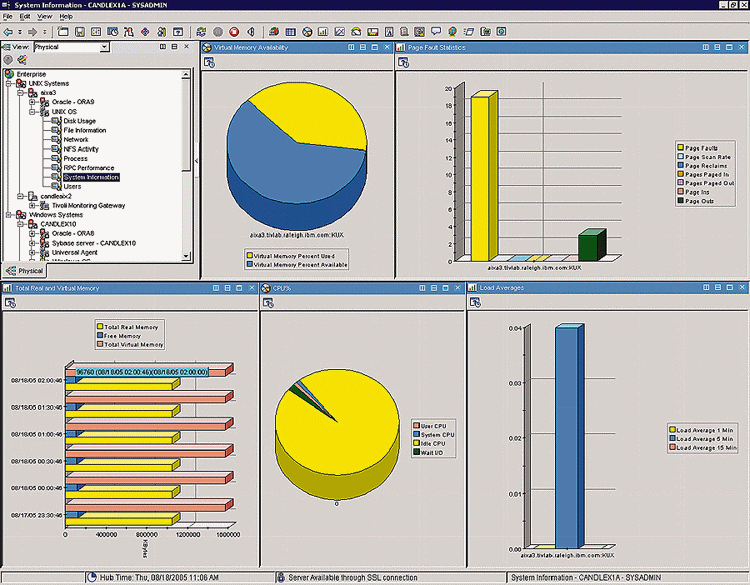The width and height of the screenshot is (750, 585).
Task: Open the File menu
Action: click(8, 16)
